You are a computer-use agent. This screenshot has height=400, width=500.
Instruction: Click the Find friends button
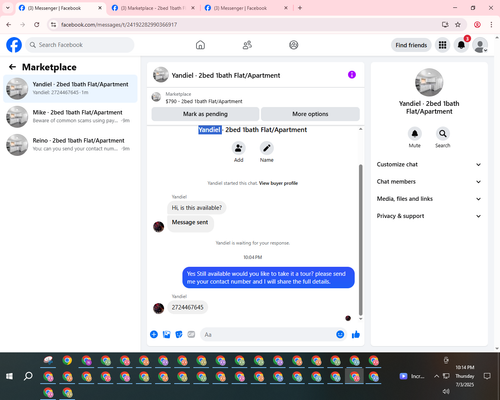pos(411,45)
